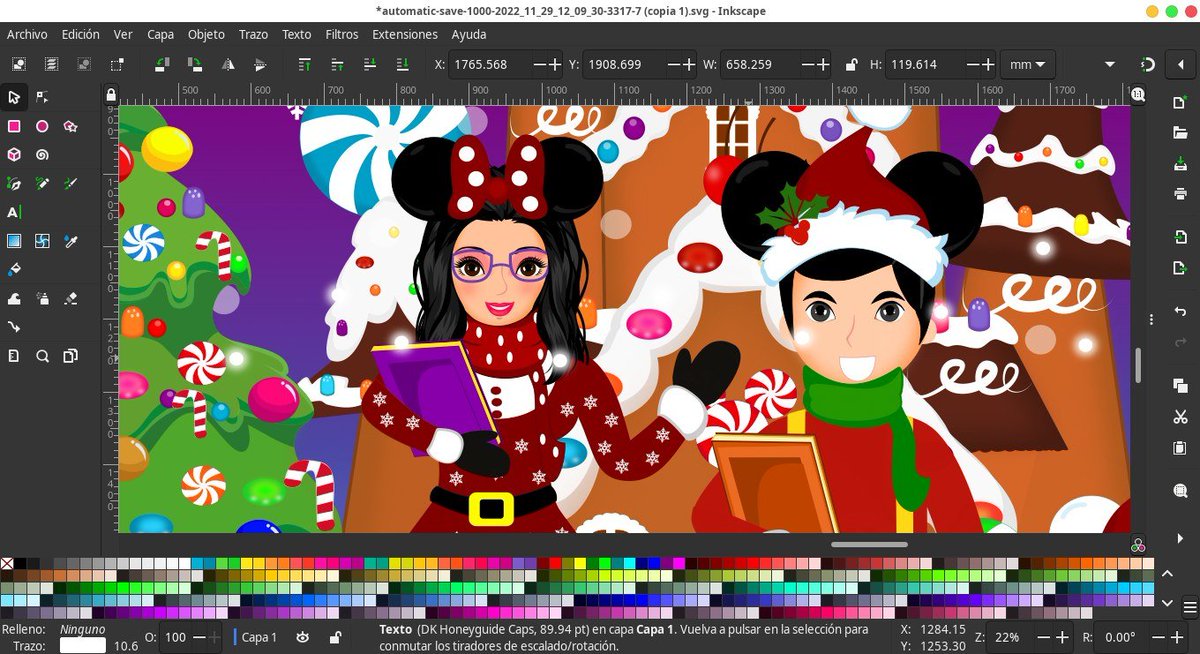Open Archivo menu
This screenshot has height=654, width=1200.
click(x=27, y=34)
